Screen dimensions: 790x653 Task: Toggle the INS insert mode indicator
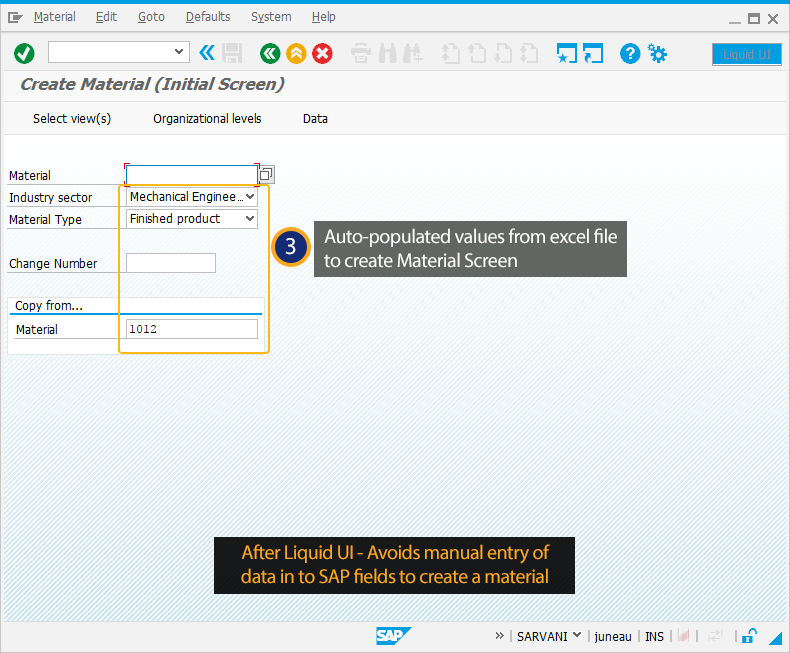coord(654,637)
